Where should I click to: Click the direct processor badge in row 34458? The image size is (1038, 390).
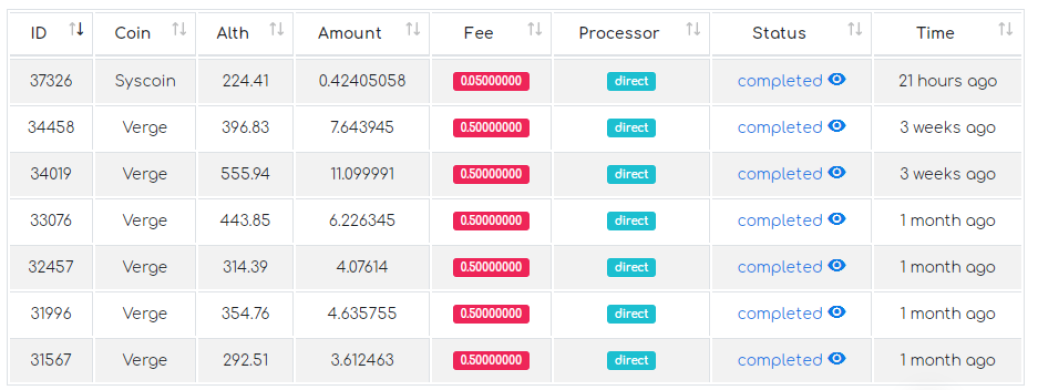point(632,128)
